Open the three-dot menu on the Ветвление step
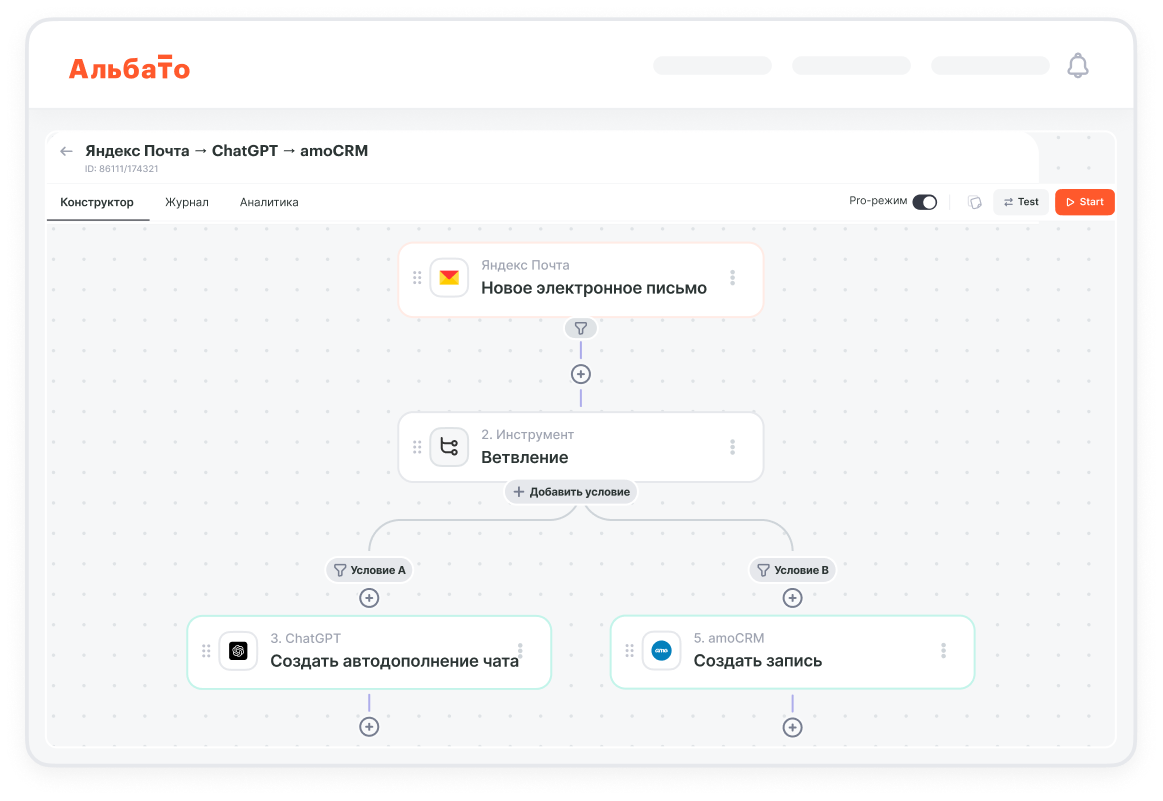 click(733, 447)
